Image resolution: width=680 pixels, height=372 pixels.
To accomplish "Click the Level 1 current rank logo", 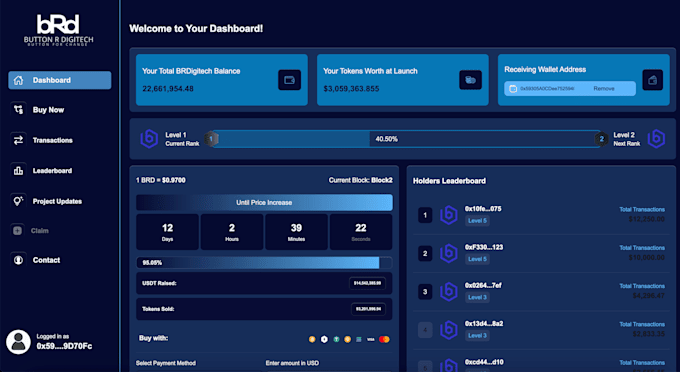I will pos(149,139).
